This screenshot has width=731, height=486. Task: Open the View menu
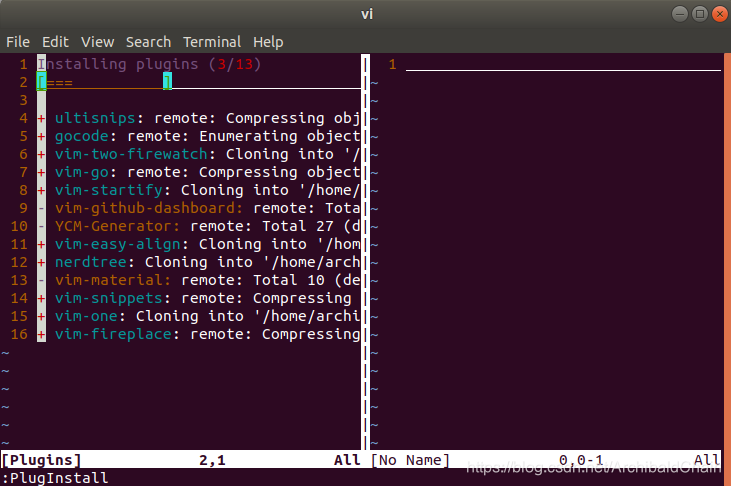pos(97,42)
